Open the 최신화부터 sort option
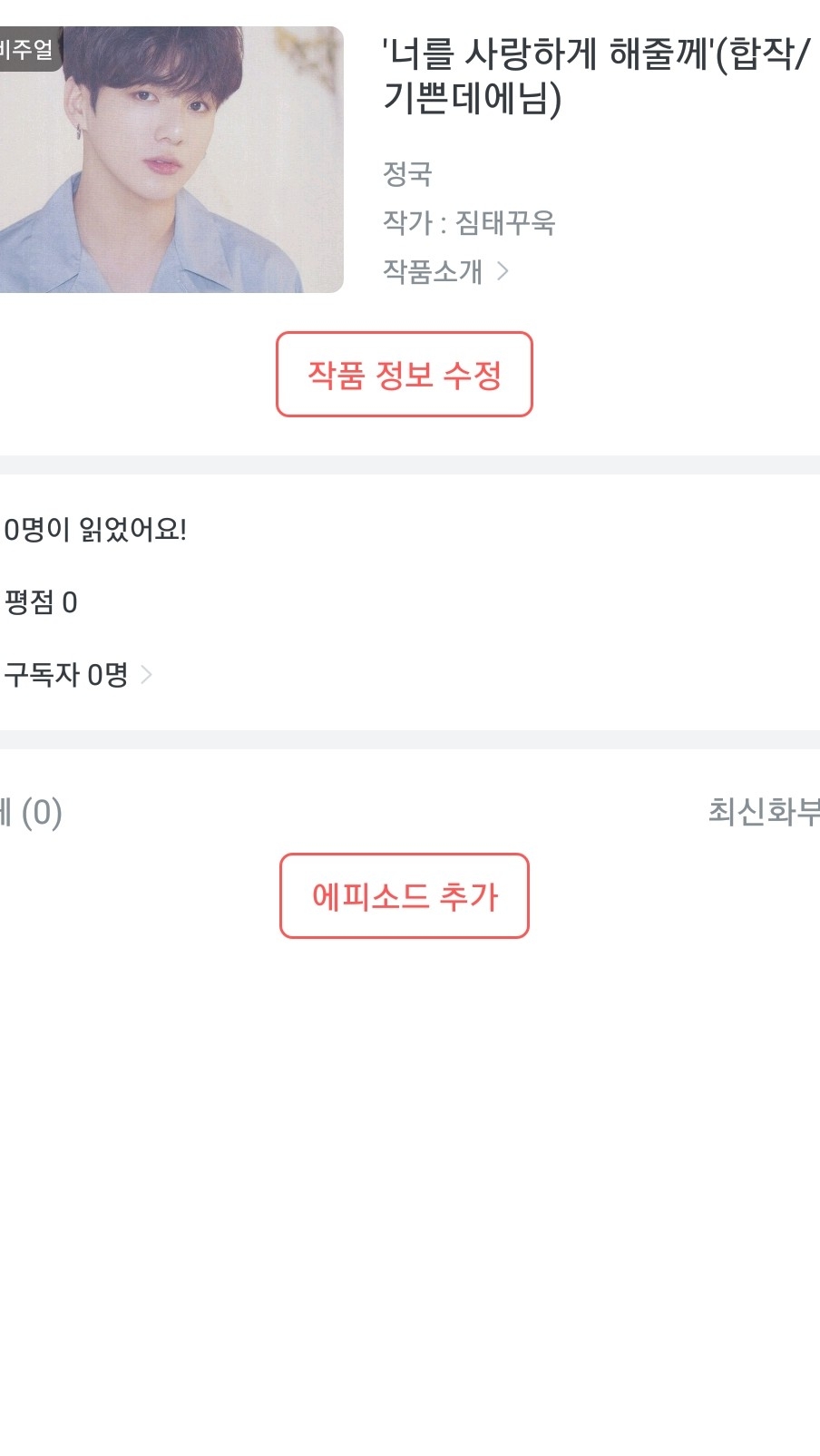820x1456 pixels. tap(764, 811)
